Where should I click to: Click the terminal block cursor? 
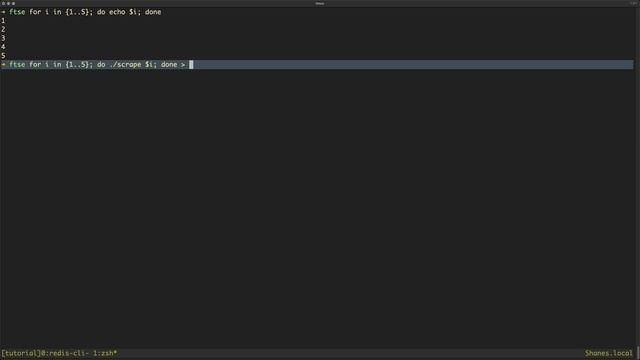point(191,64)
